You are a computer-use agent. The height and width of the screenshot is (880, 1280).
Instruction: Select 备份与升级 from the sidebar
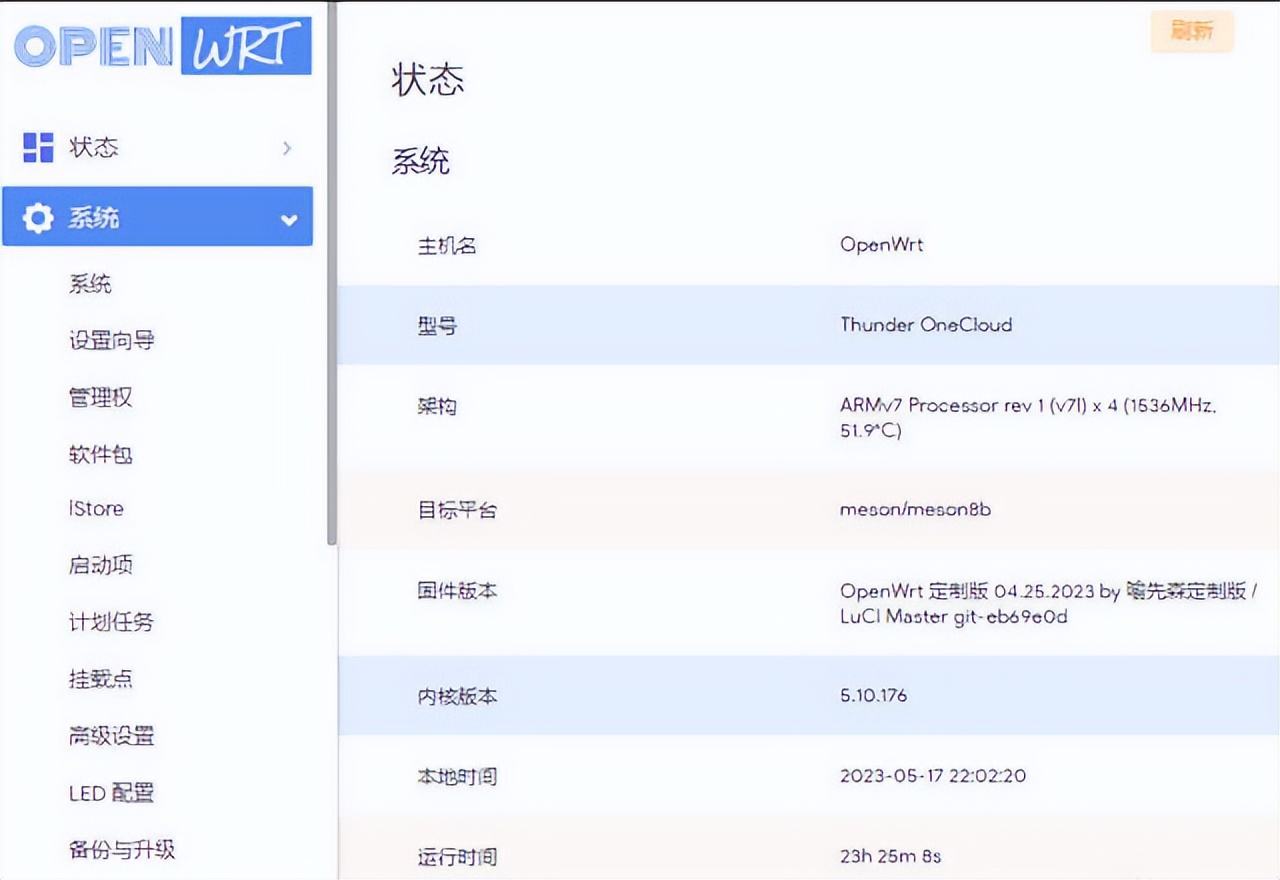click(x=122, y=850)
